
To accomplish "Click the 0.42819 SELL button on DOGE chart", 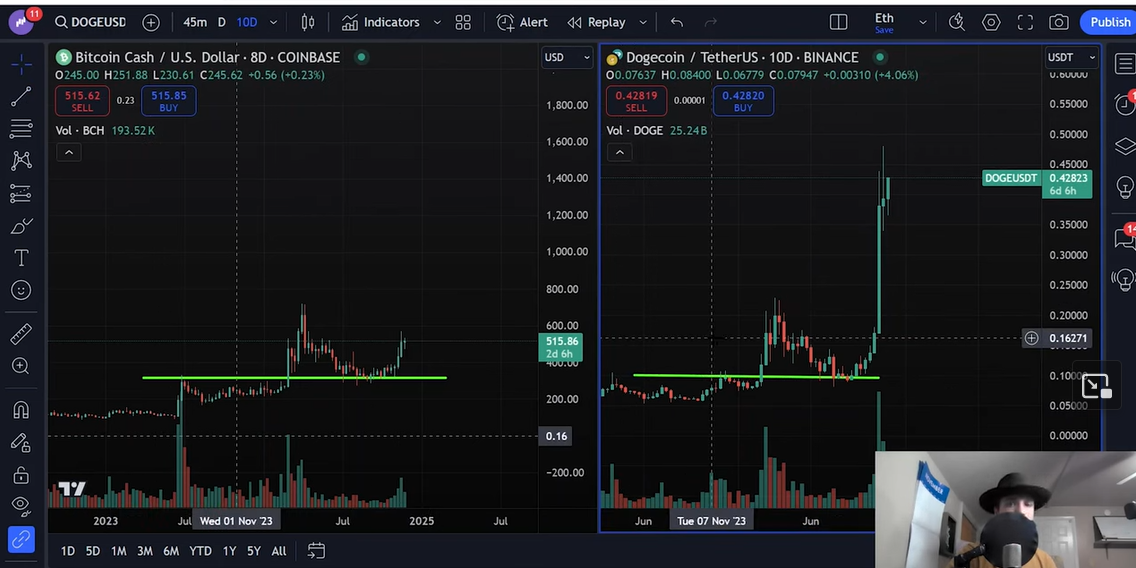I will [x=636, y=101].
